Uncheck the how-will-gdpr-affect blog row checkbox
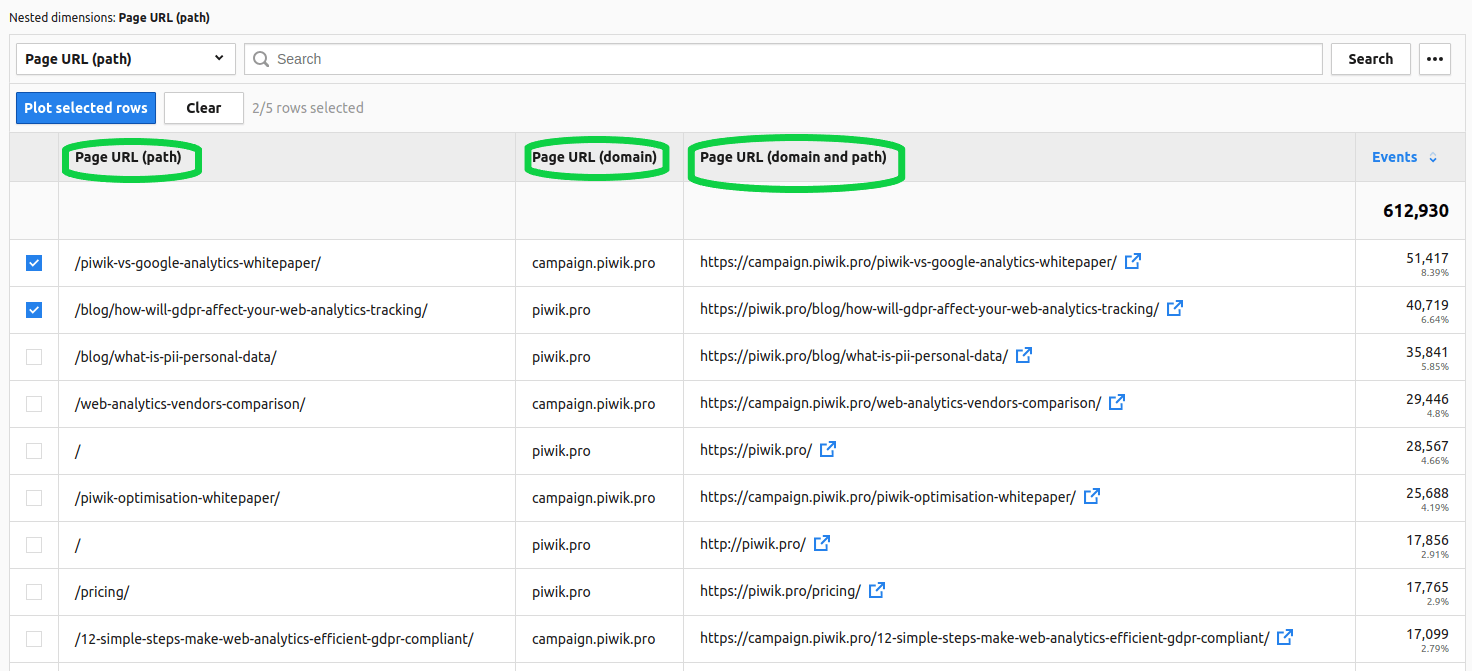Screen dimensions: 1472x671 coord(34,310)
